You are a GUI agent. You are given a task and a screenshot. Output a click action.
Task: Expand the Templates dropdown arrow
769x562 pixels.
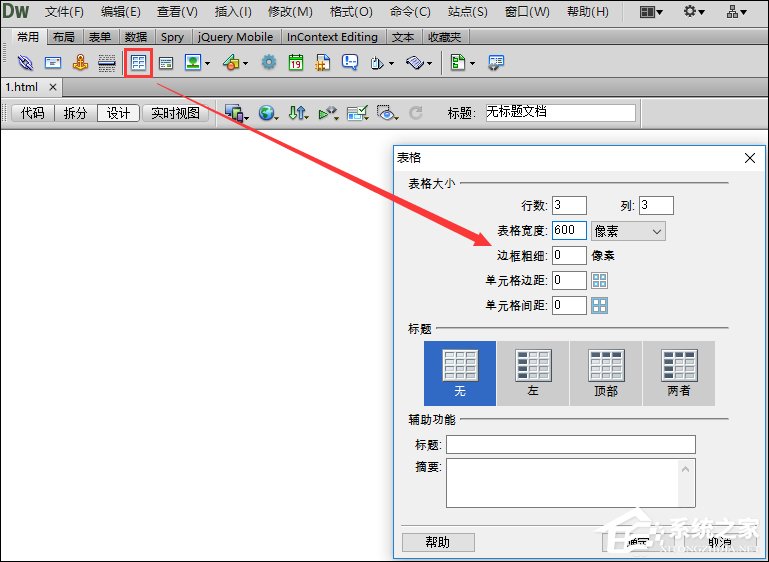point(472,63)
